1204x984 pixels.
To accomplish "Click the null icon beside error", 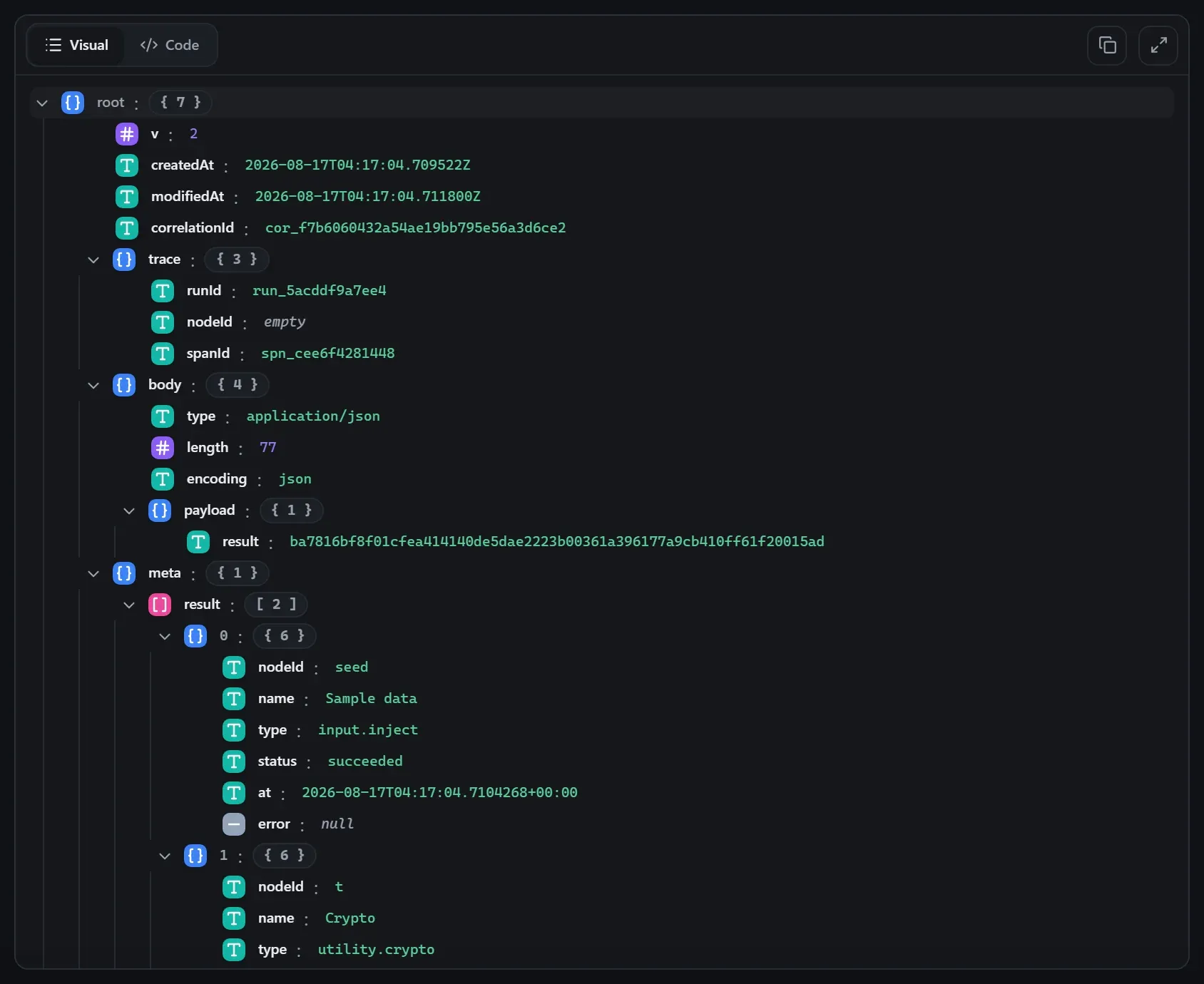I will point(234,824).
